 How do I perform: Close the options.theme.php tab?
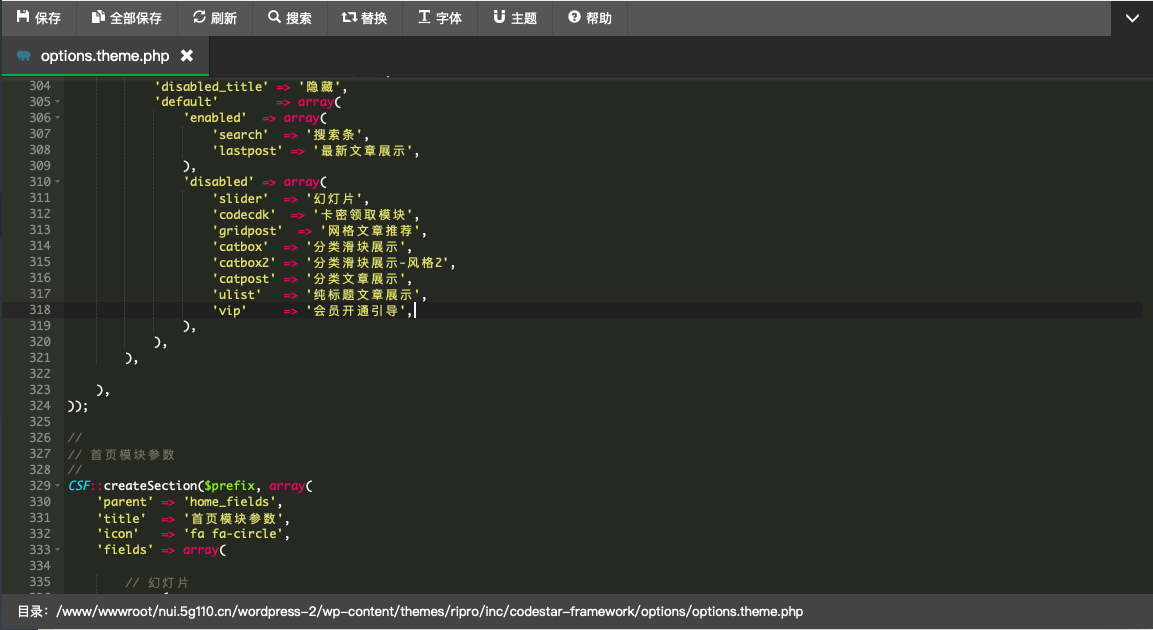point(187,56)
